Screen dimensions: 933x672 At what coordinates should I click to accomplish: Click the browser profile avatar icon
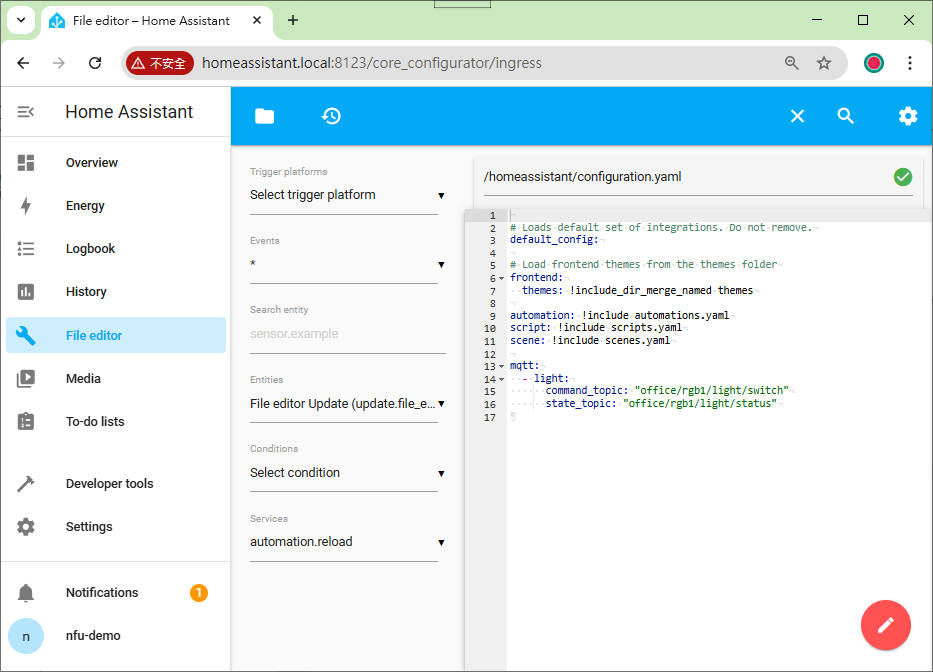tap(873, 63)
